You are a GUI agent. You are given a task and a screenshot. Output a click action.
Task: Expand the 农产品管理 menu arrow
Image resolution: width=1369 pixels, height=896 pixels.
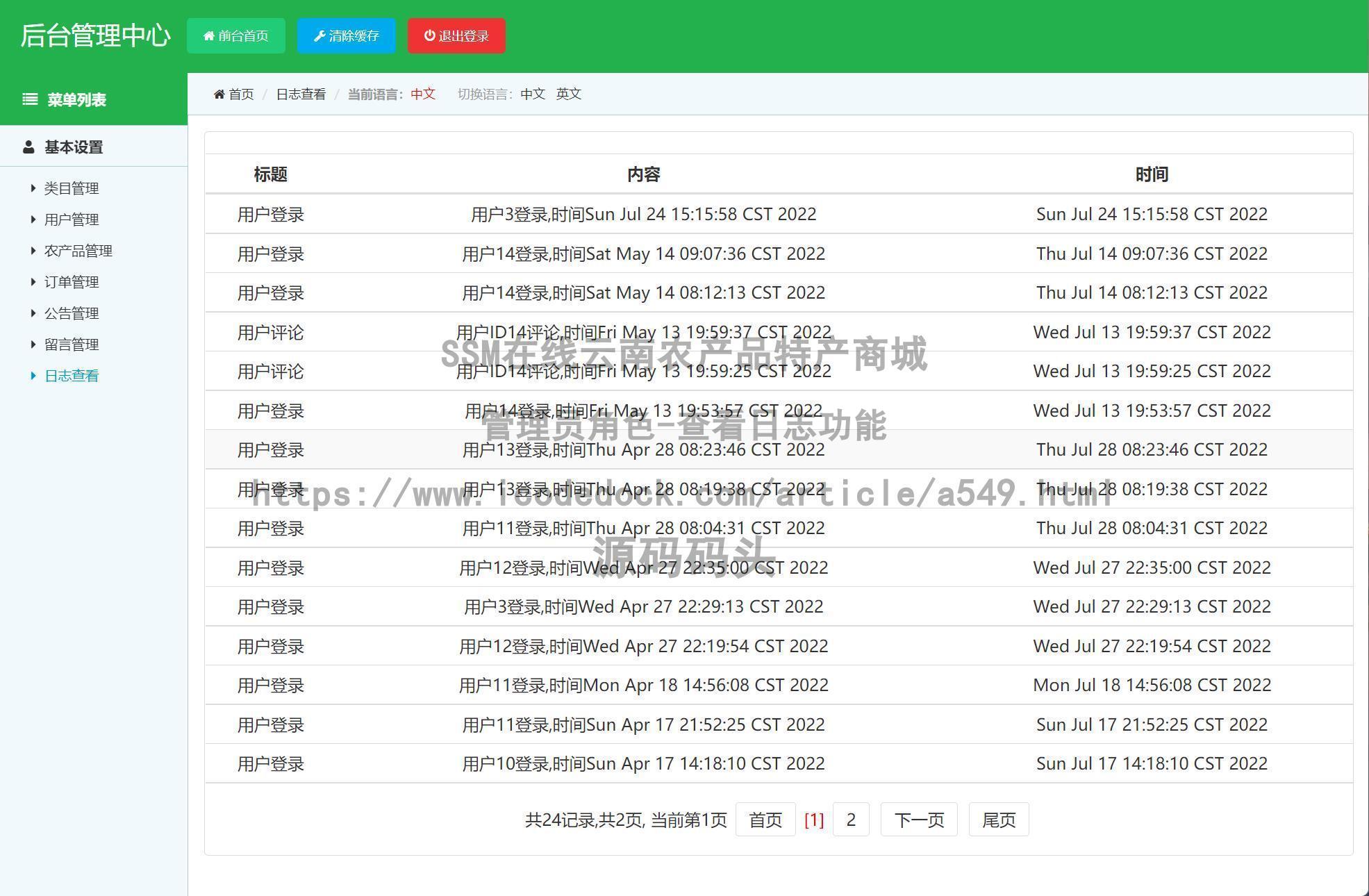pos(32,250)
